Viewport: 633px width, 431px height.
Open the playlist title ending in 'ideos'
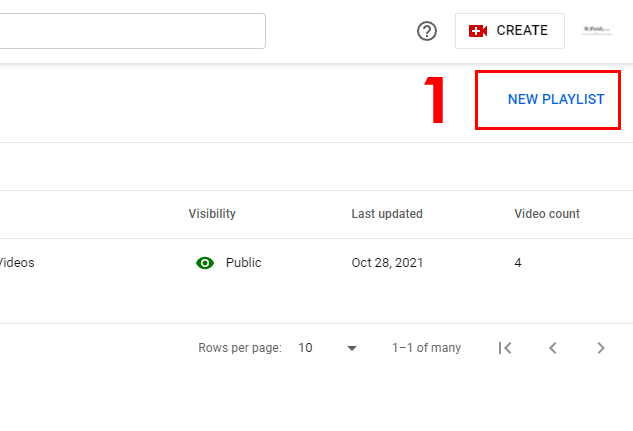(x=17, y=263)
